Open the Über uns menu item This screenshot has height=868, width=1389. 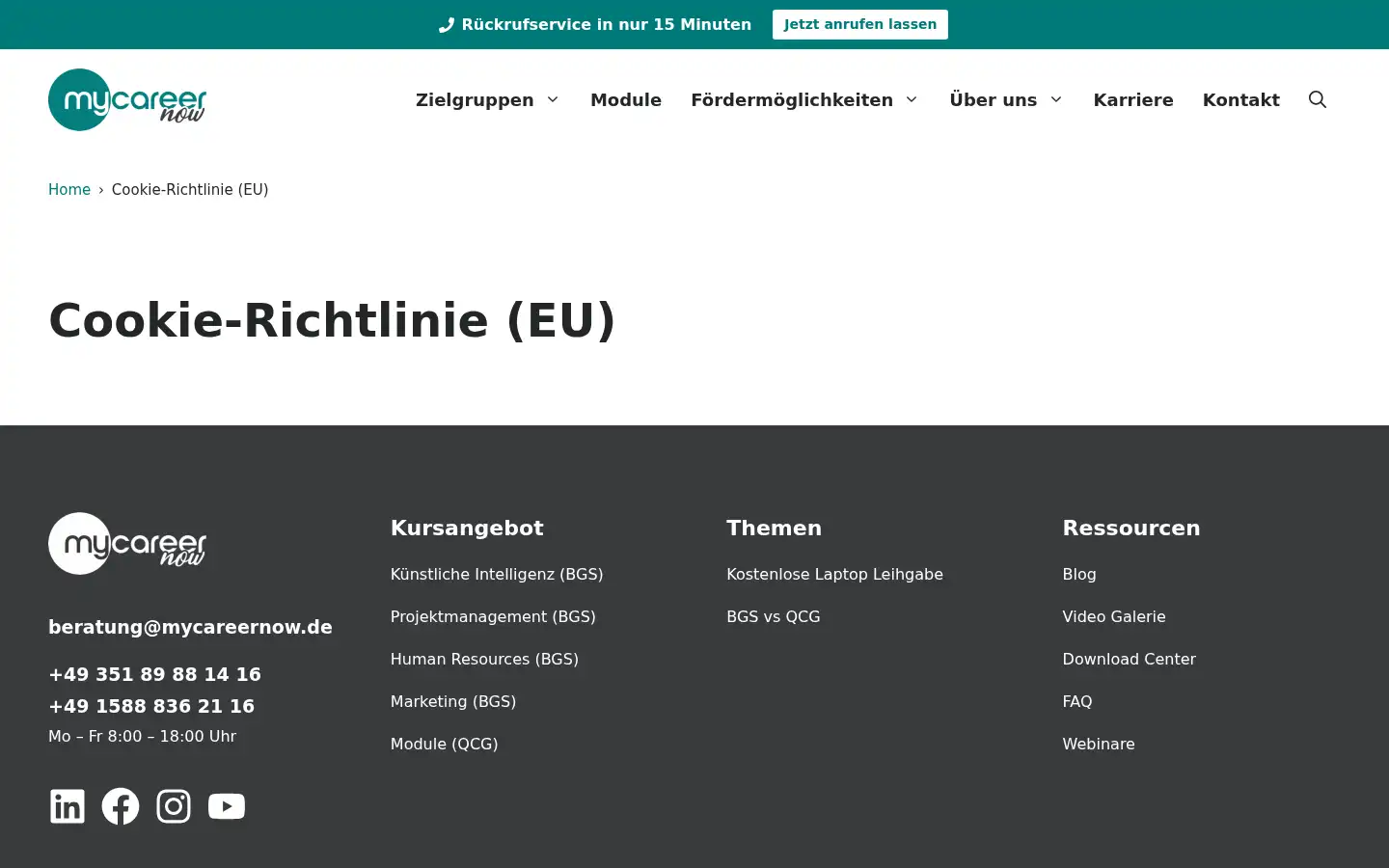tap(994, 99)
